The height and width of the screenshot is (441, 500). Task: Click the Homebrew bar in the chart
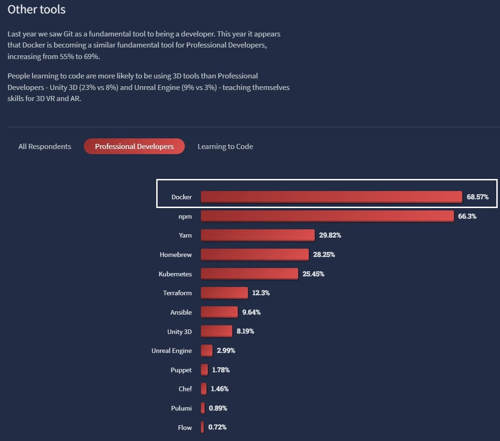click(x=255, y=255)
